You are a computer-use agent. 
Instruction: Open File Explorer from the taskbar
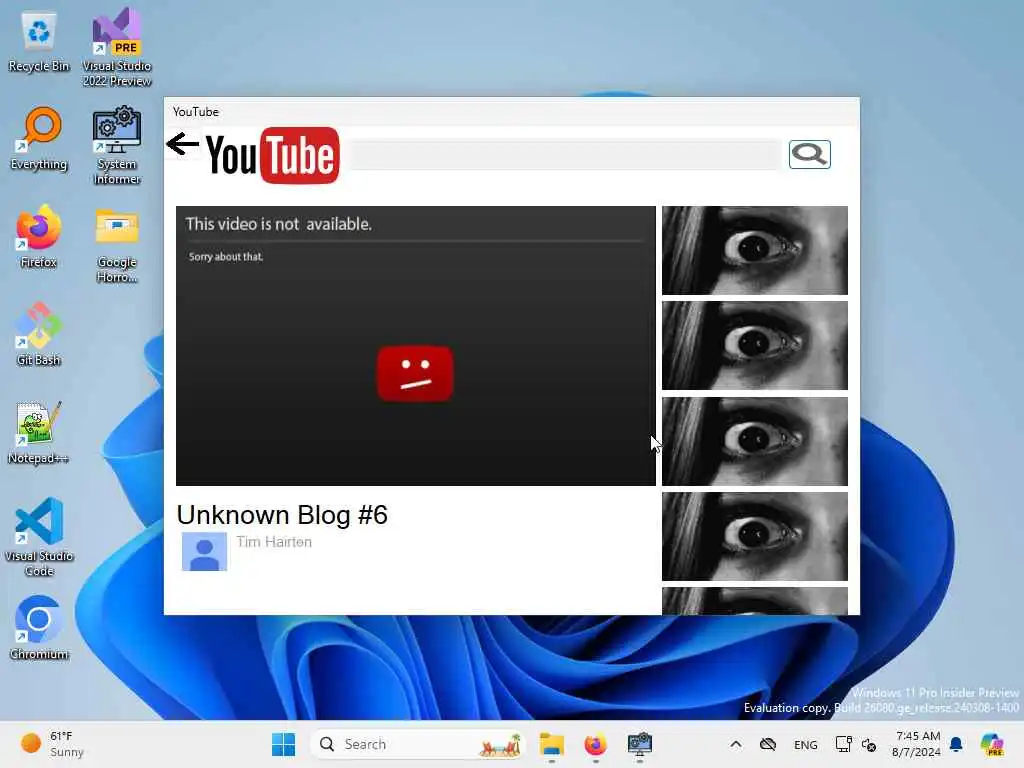tap(552, 744)
